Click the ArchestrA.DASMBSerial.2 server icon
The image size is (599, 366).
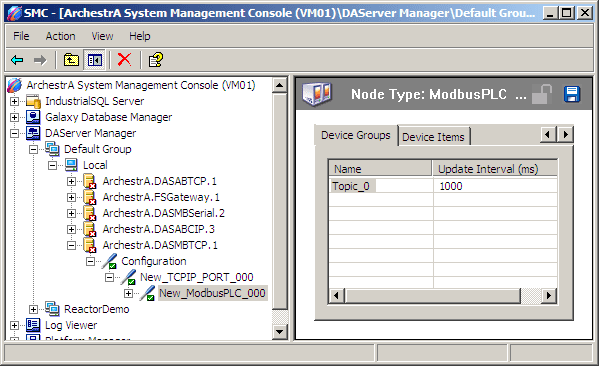90,213
